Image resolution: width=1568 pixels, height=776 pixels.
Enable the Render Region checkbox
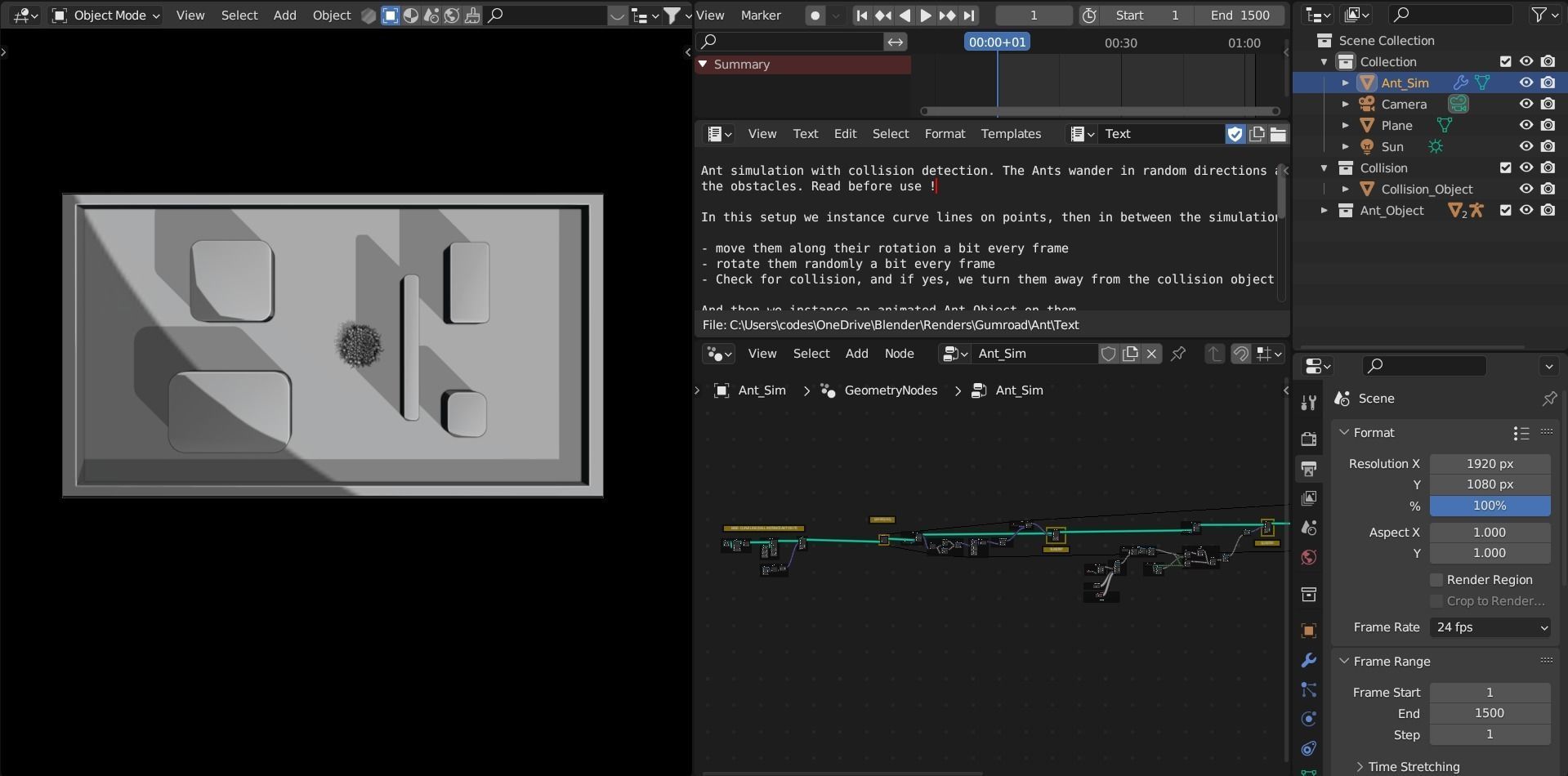[x=1436, y=580]
